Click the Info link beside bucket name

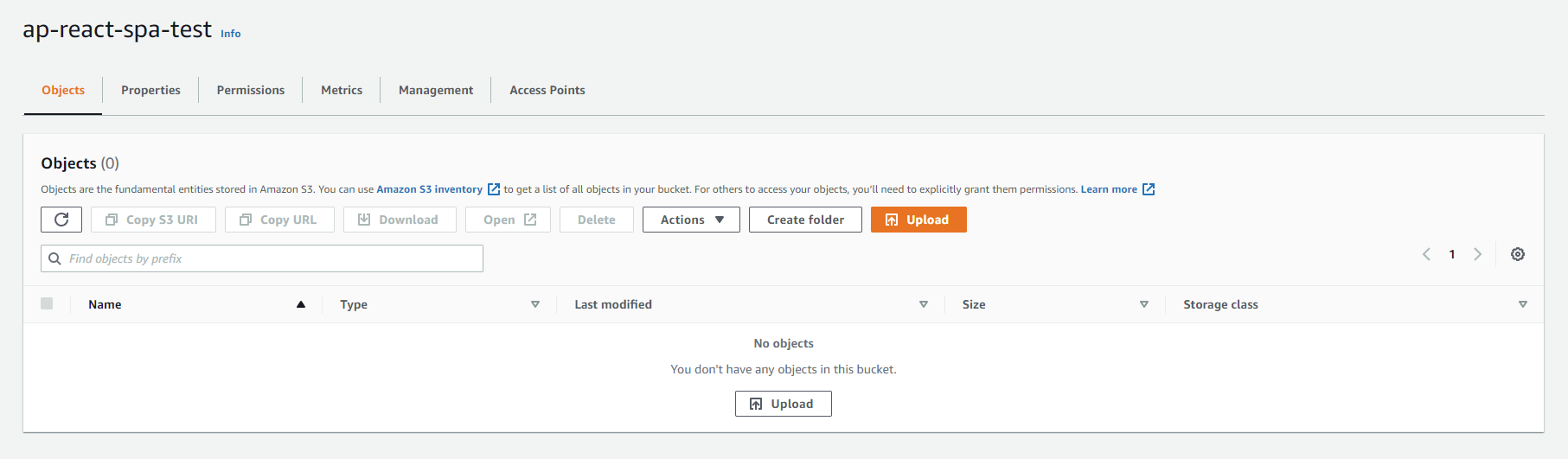(230, 34)
